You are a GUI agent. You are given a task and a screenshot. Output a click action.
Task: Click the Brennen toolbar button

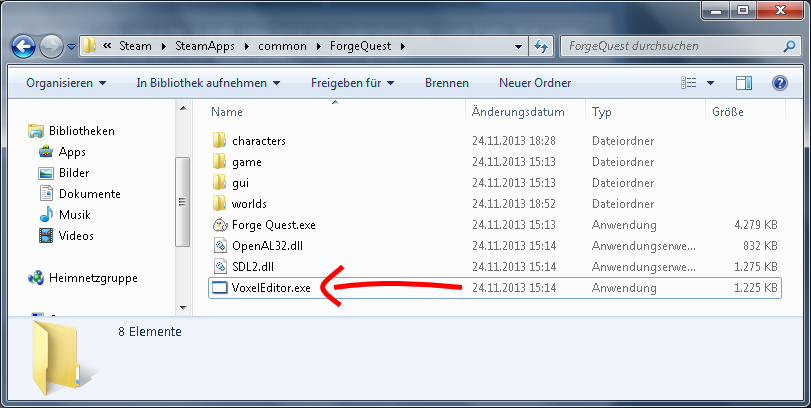pyautogui.click(x=446, y=83)
